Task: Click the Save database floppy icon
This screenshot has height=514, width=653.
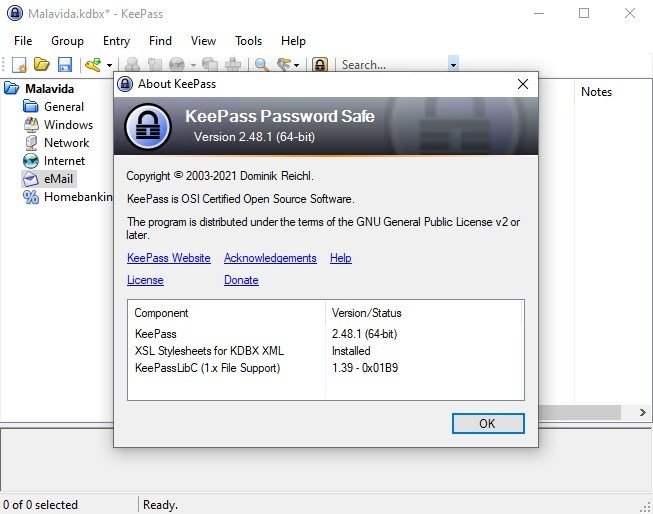Action: [x=65, y=65]
